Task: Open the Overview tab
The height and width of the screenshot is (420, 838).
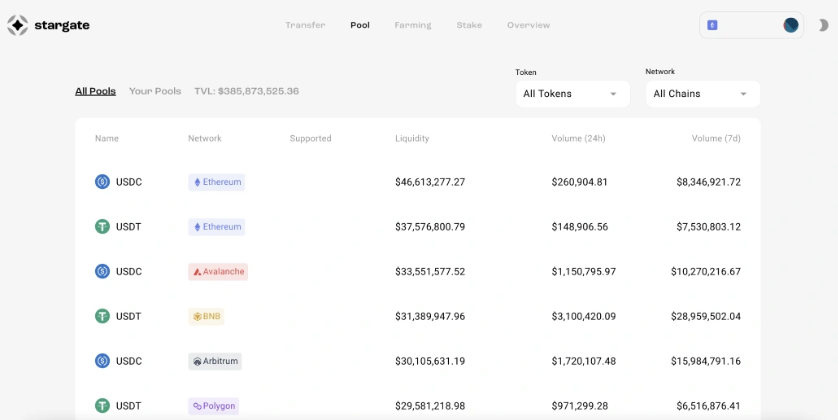Action: point(529,25)
